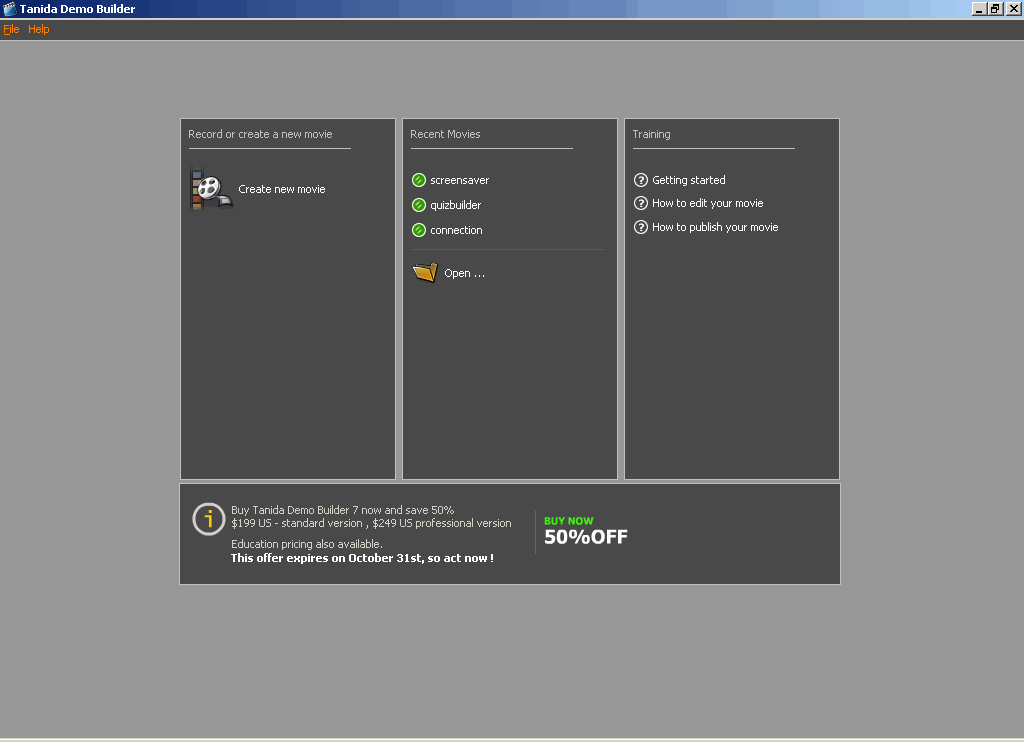Click 'Record or create a new movie' heading

pyautogui.click(x=260, y=134)
